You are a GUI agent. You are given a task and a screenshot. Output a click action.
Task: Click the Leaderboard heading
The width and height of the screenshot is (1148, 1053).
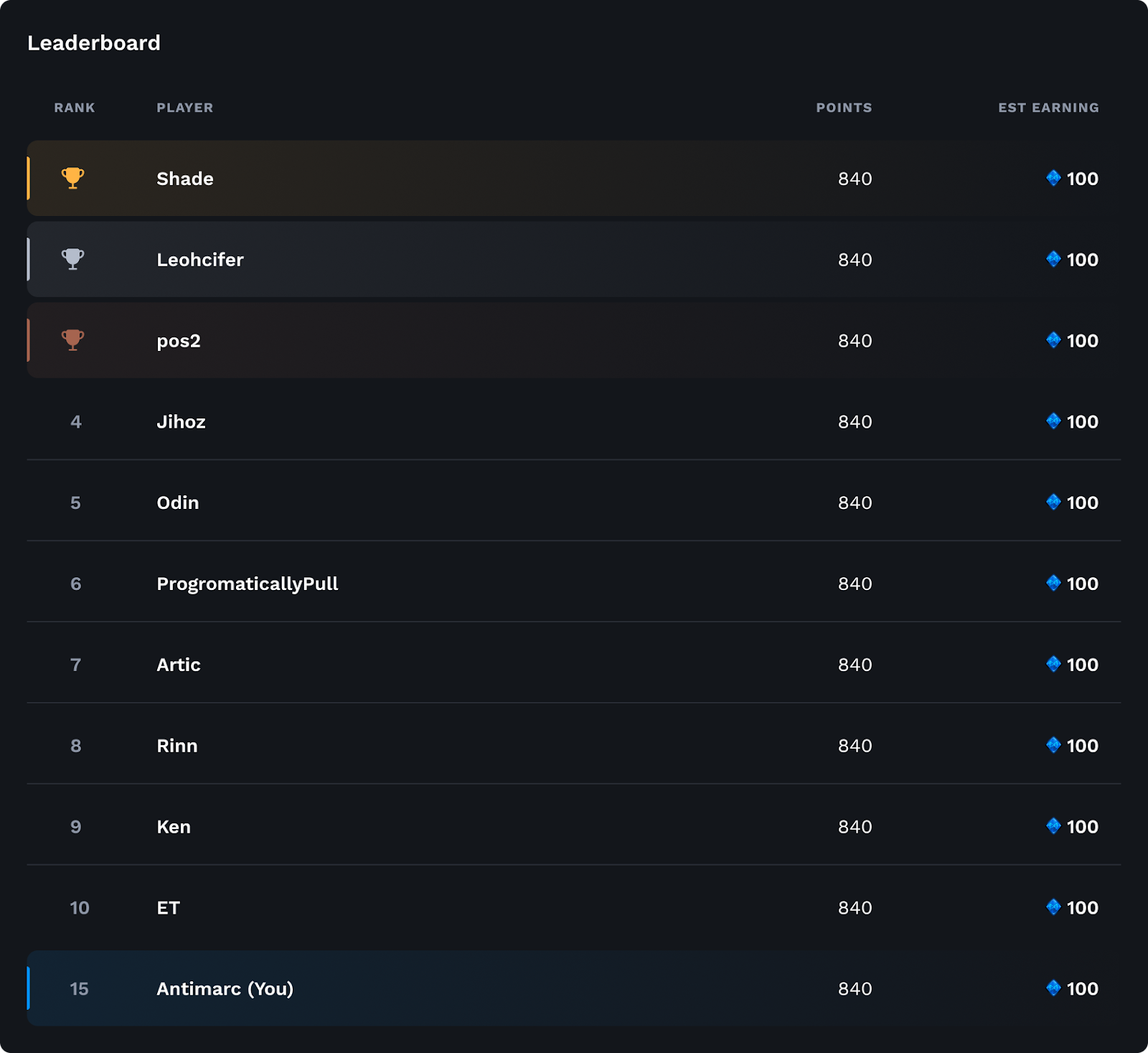[x=94, y=43]
